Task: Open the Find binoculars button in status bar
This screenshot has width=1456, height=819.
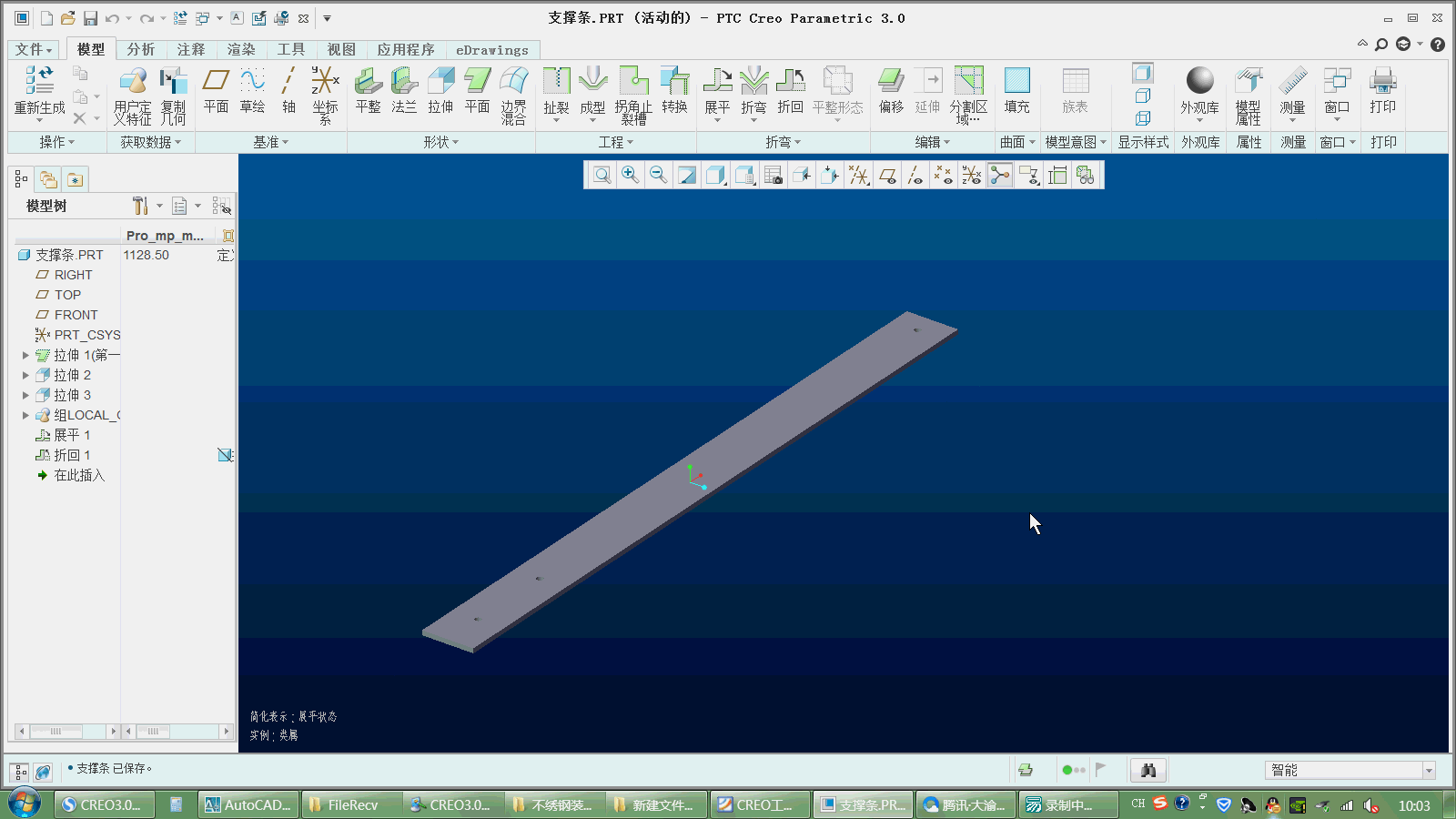Action: (1148, 771)
